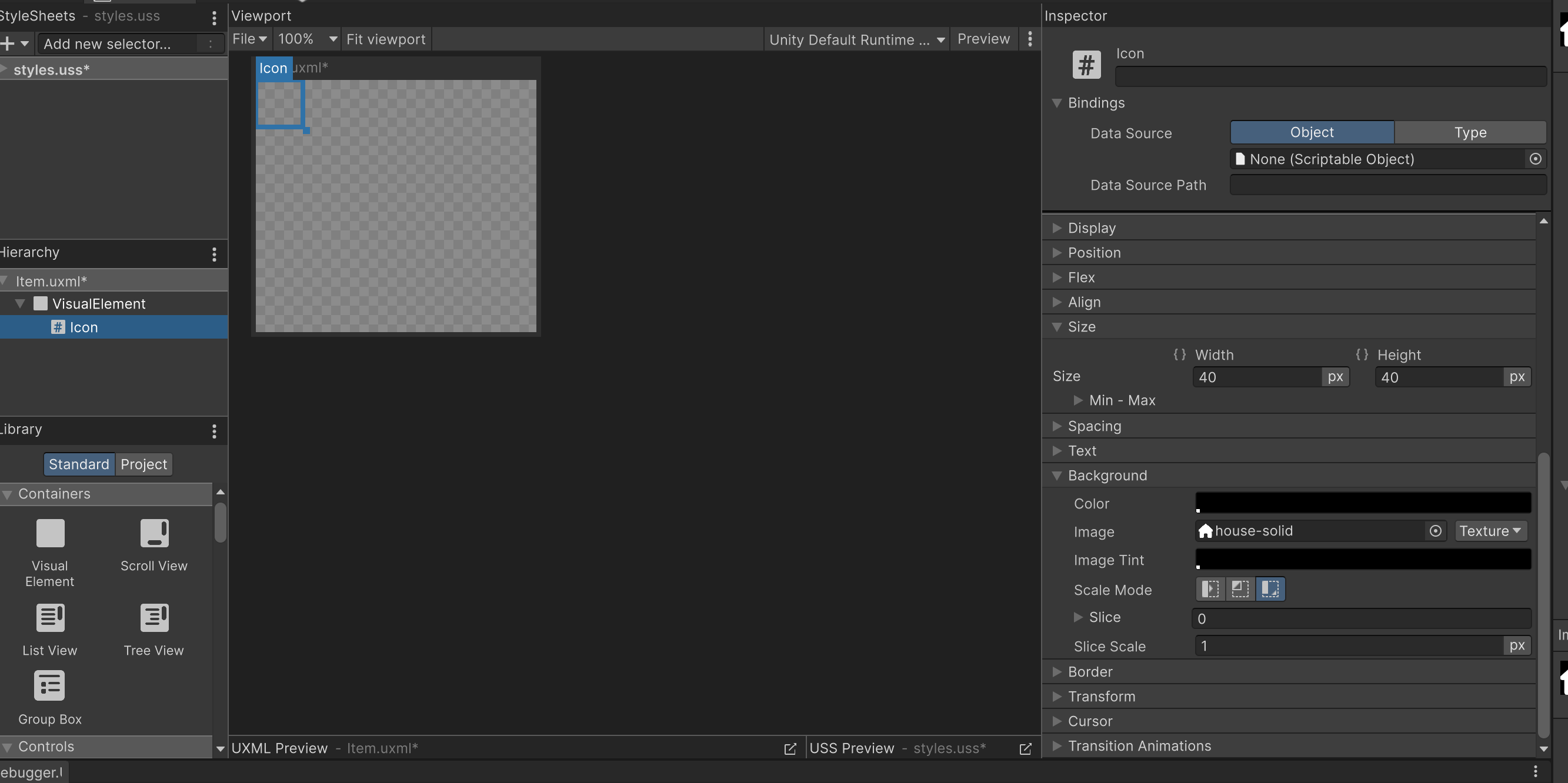Open the object picker for the house-solid image
This screenshot has width=1568, height=783.
[x=1435, y=530]
